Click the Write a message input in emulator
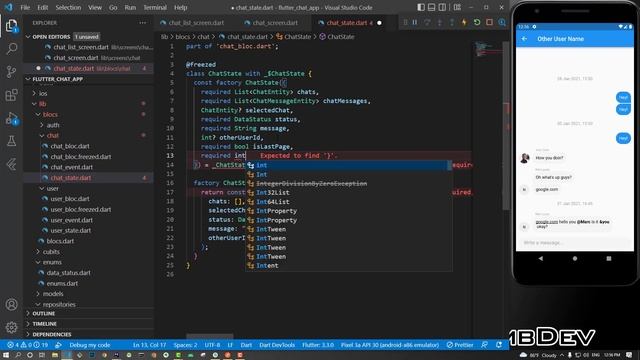This screenshot has width=640, height=360. coord(575,243)
